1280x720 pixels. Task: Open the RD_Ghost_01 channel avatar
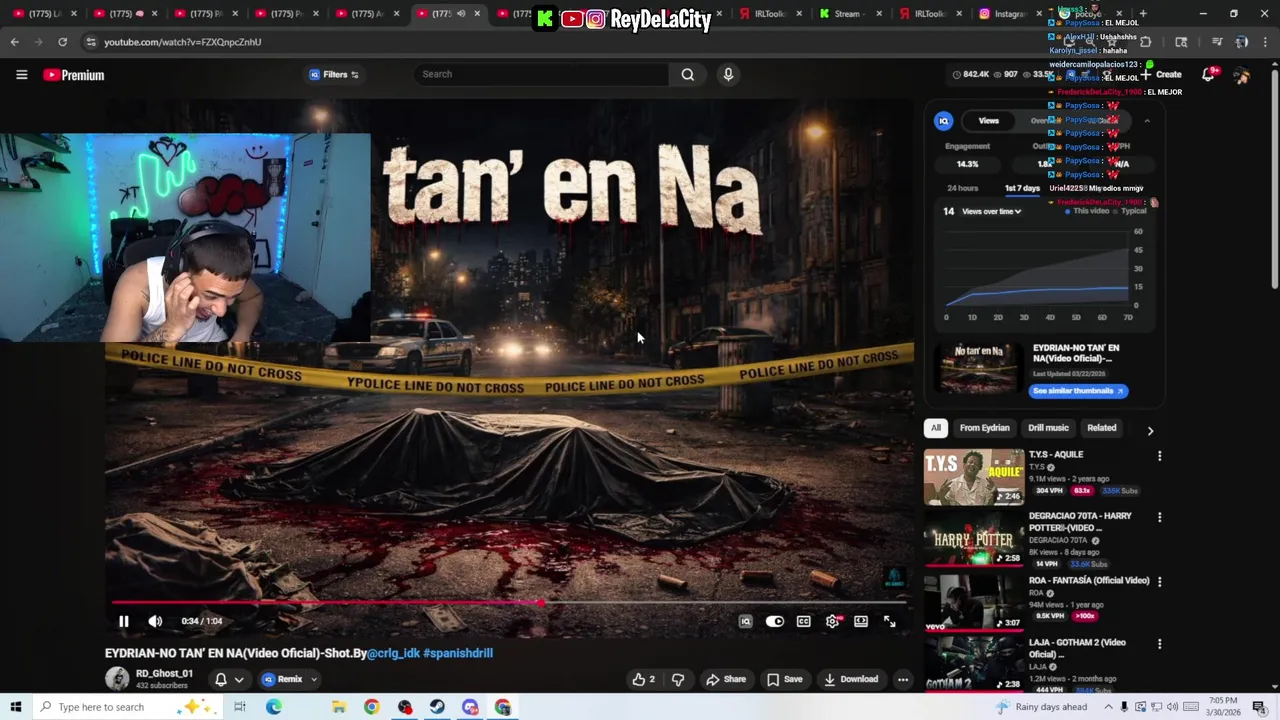(117, 678)
